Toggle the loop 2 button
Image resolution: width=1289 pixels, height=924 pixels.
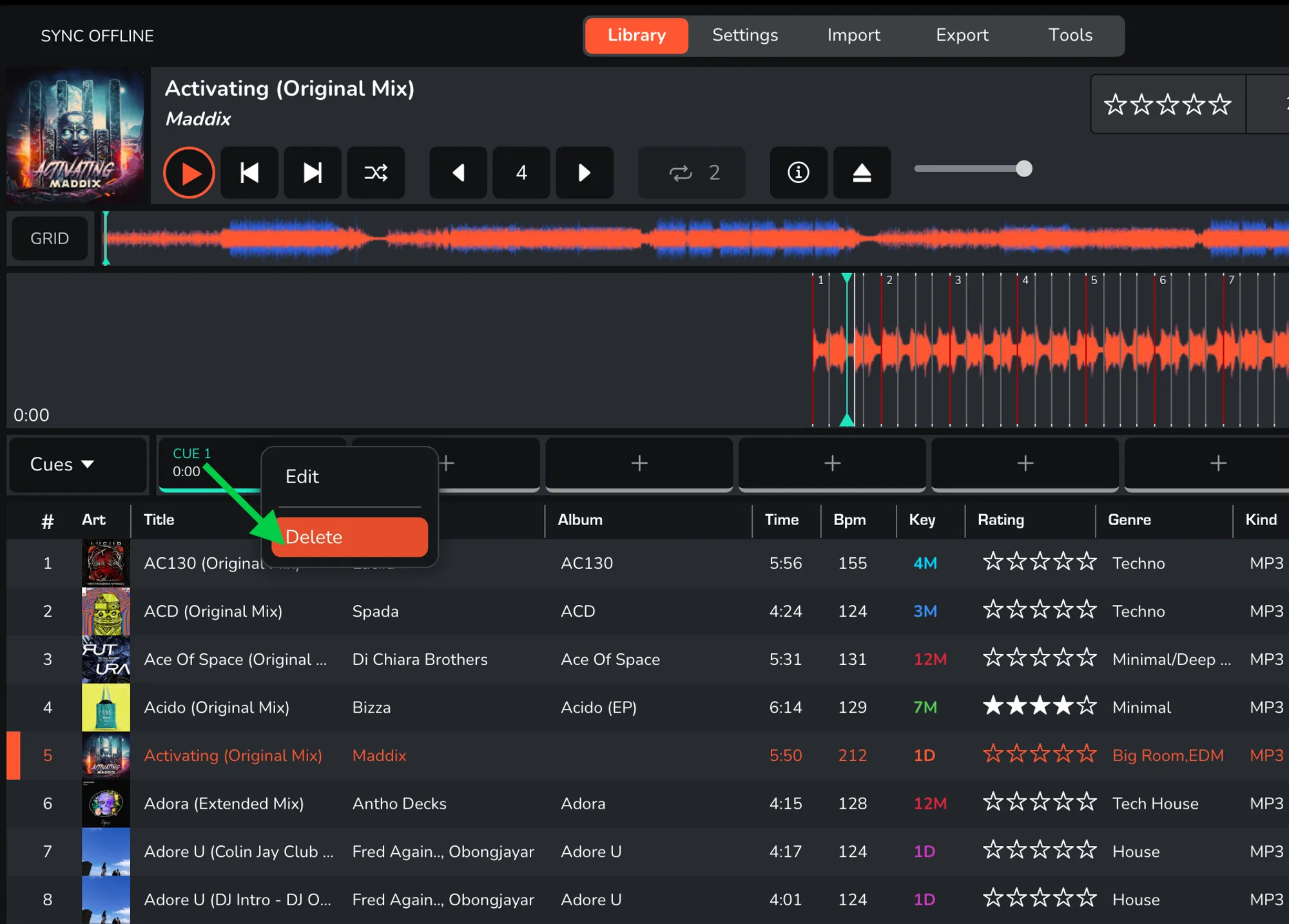[692, 173]
